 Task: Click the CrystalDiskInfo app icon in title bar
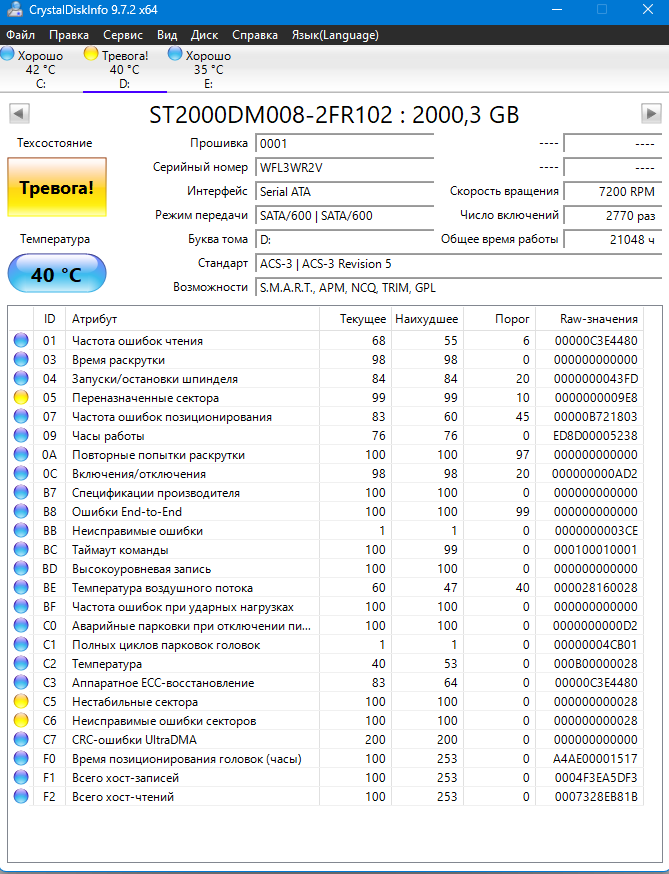(x=14, y=9)
